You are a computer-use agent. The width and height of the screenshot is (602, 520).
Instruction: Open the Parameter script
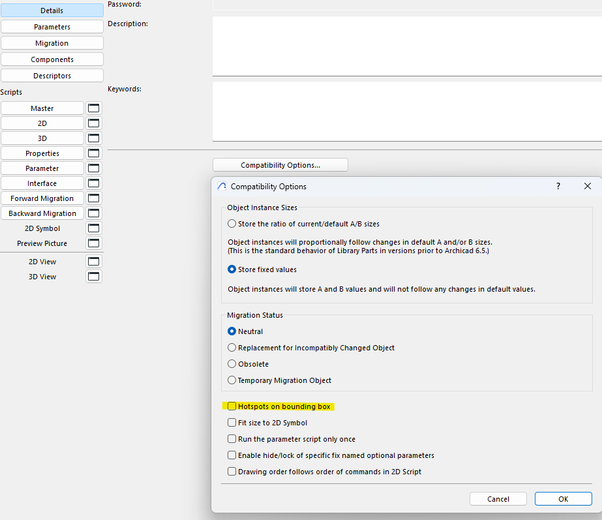click(42, 168)
